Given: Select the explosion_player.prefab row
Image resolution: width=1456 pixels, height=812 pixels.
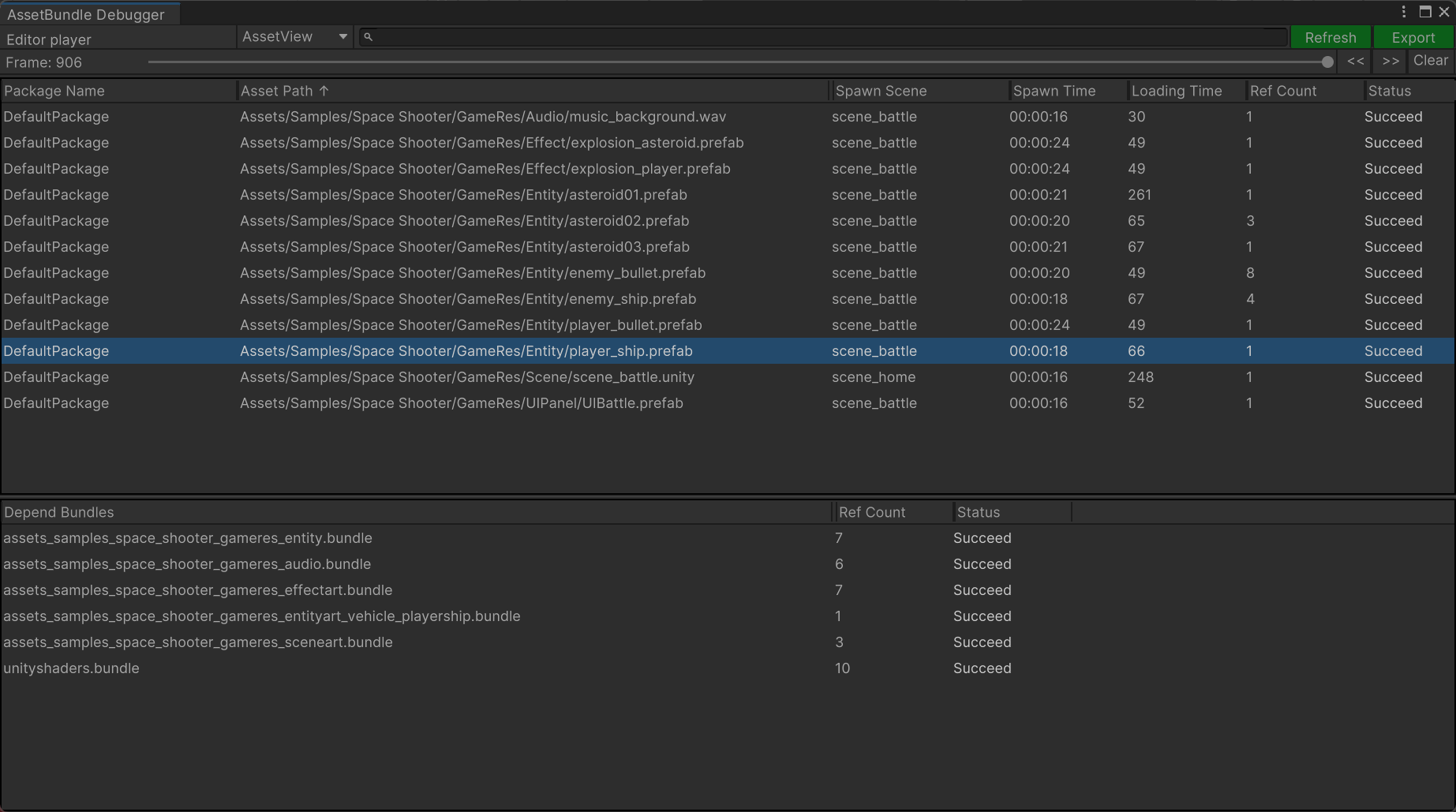Looking at the screenshot, I should [x=728, y=169].
